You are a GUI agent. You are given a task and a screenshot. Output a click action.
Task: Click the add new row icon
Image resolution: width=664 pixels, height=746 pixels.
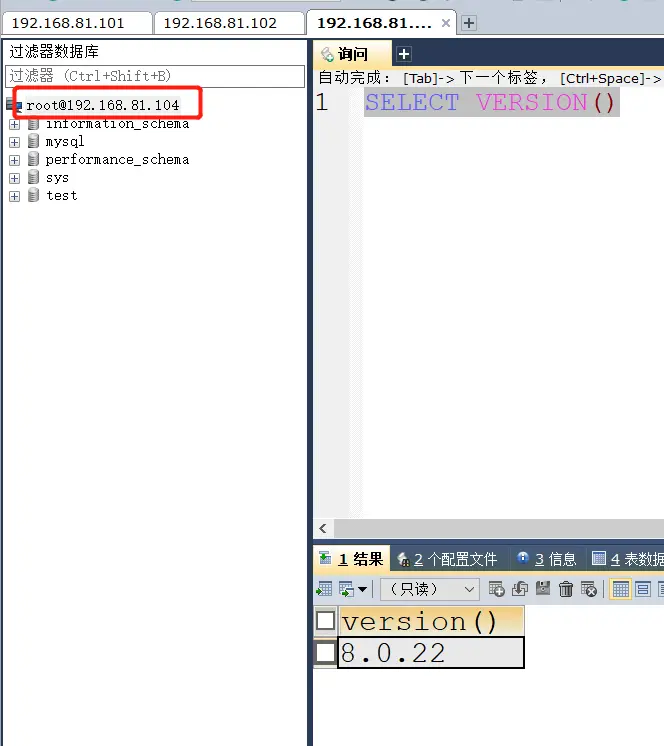(x=497, y=589)
